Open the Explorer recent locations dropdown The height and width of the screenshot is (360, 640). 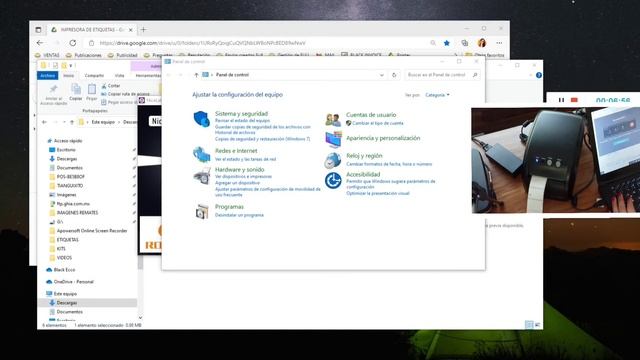64,122
